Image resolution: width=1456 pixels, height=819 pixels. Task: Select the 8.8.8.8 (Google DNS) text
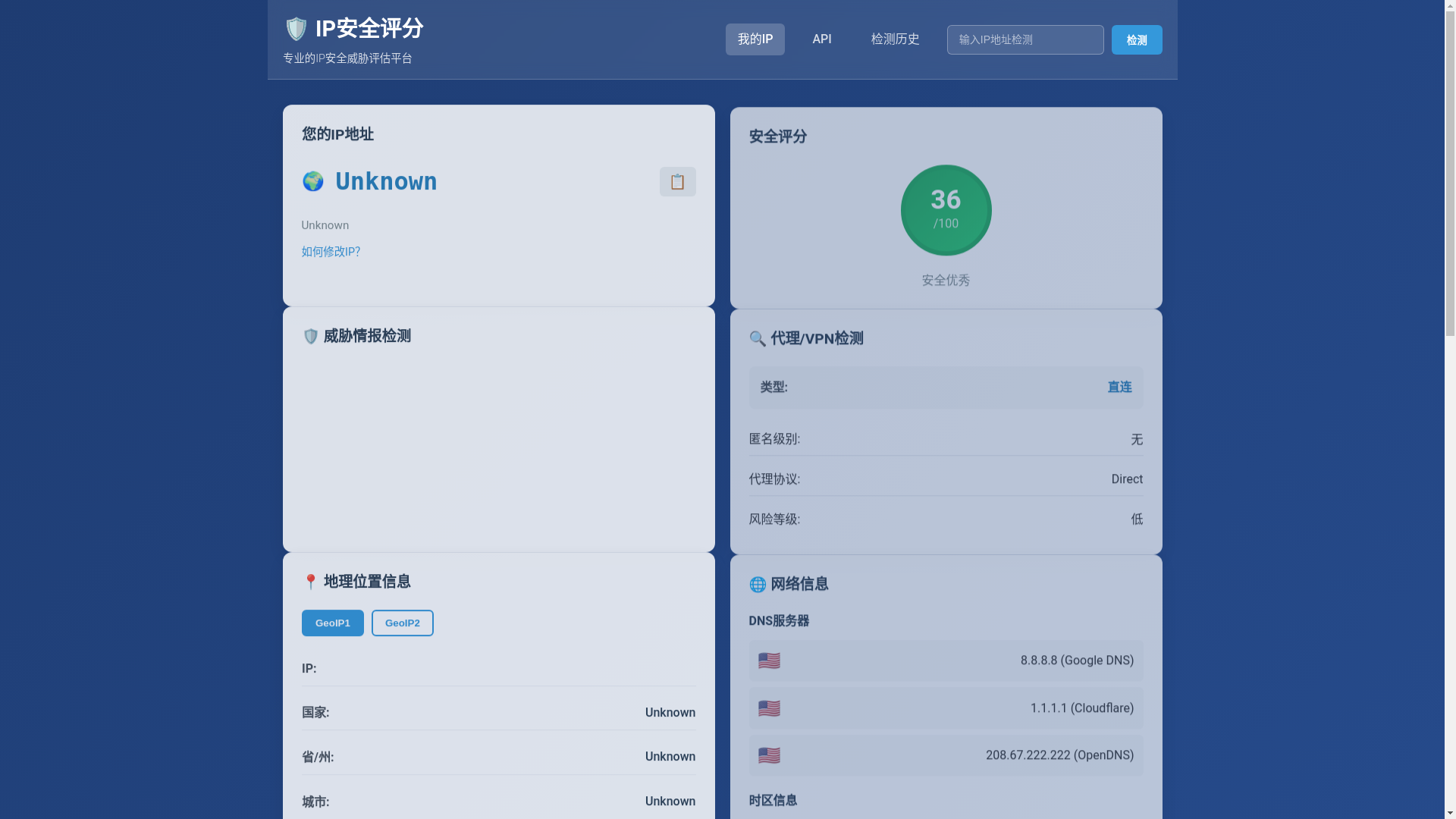[1077, 661]
